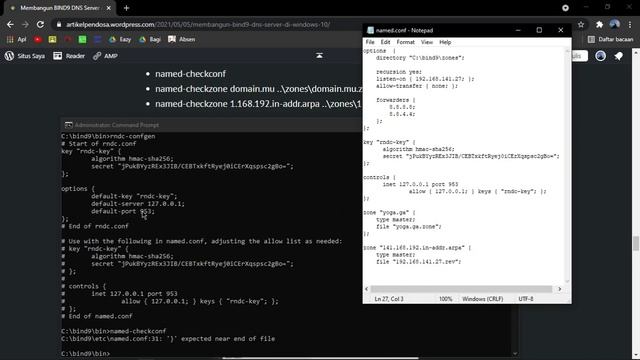Screen dimensions: 640x360
Task: Click the browser page vertical scrollbar thumb
Action: (x=636, y=244)
